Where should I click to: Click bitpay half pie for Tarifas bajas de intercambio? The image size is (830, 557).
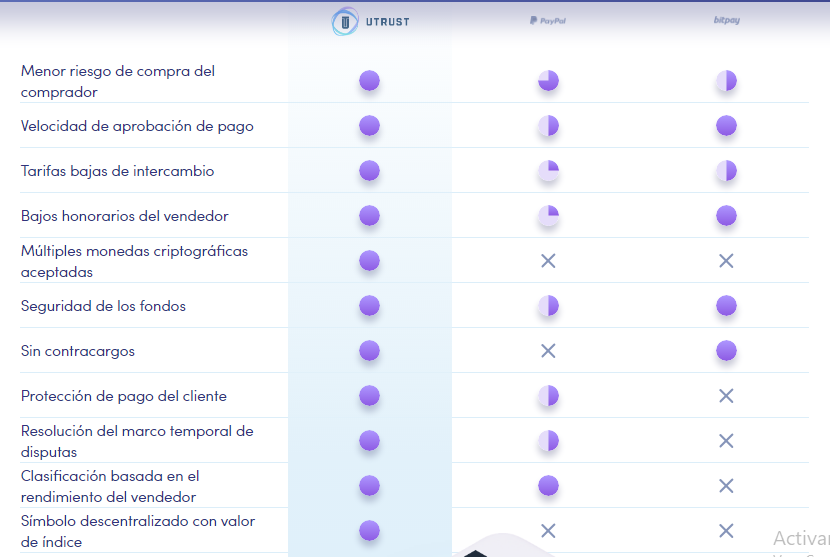pos(726,170)
